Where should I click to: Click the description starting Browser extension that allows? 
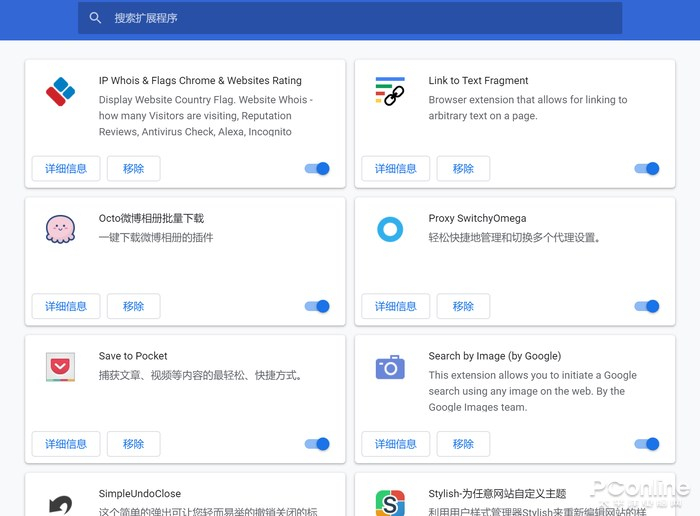click(x=528, y=108)
